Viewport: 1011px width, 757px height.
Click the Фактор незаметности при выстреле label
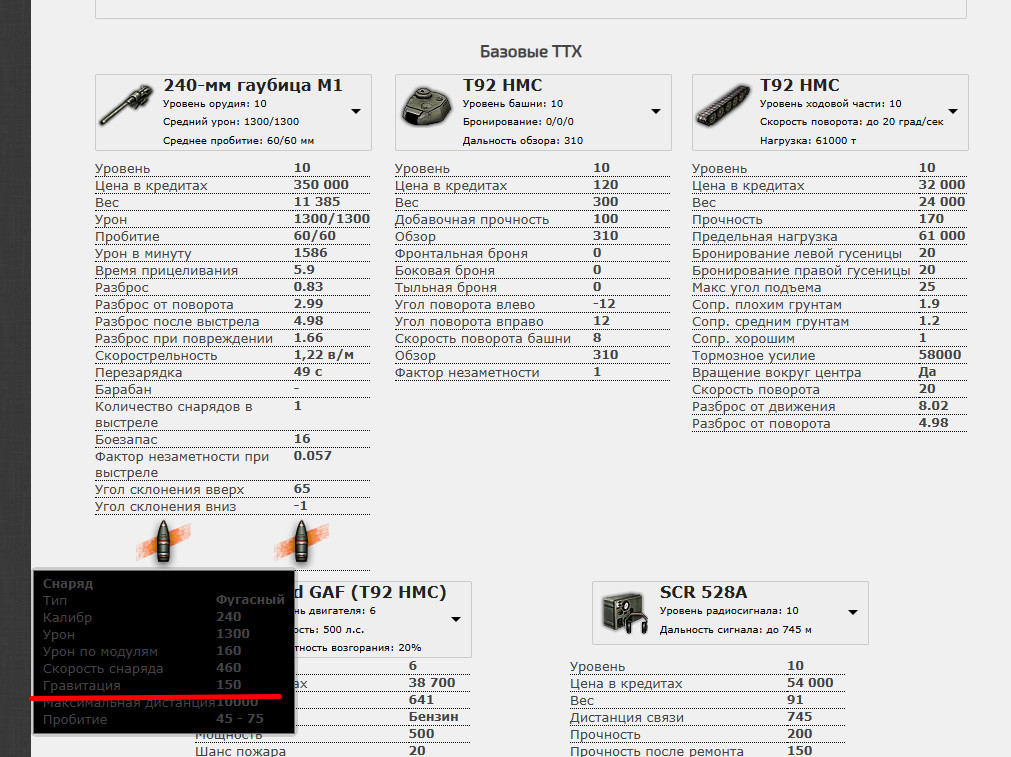click(182, 464)
